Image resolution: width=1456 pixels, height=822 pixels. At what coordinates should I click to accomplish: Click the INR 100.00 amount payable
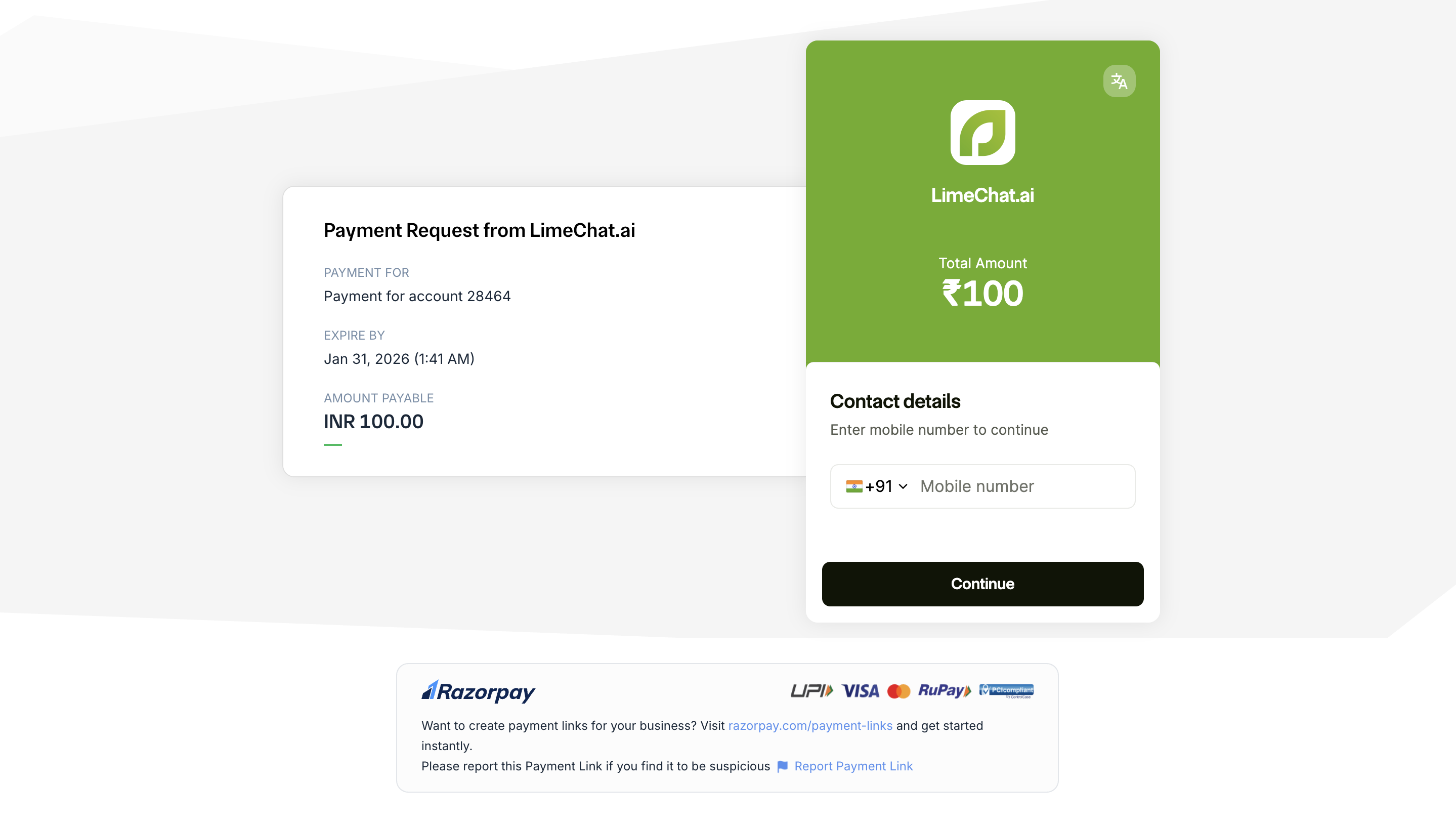[373, 421]
